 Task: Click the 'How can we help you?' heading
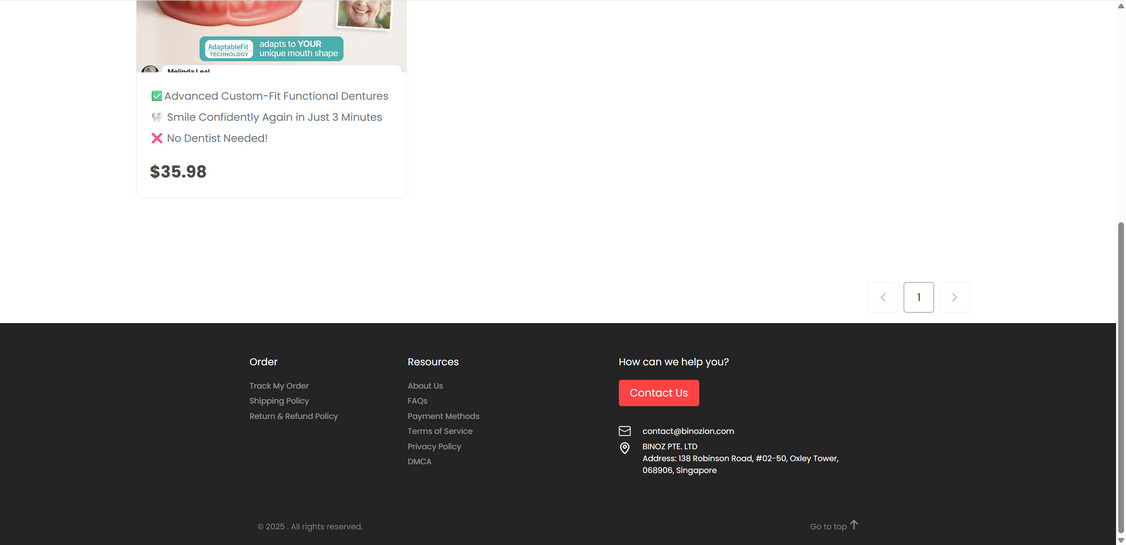(x=674, y=362)
